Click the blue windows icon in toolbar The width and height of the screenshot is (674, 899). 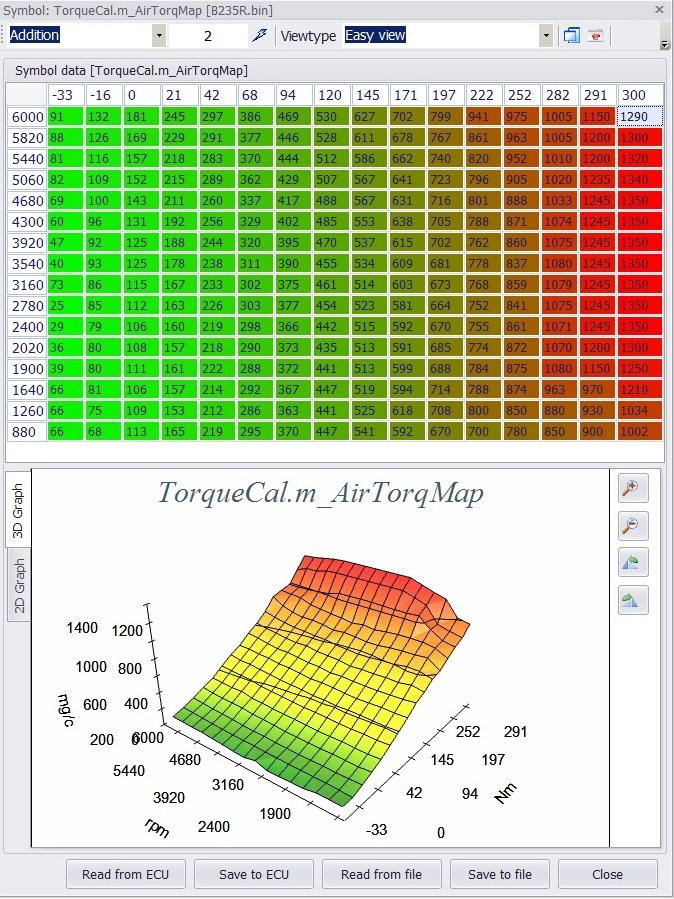click(572, 35)
